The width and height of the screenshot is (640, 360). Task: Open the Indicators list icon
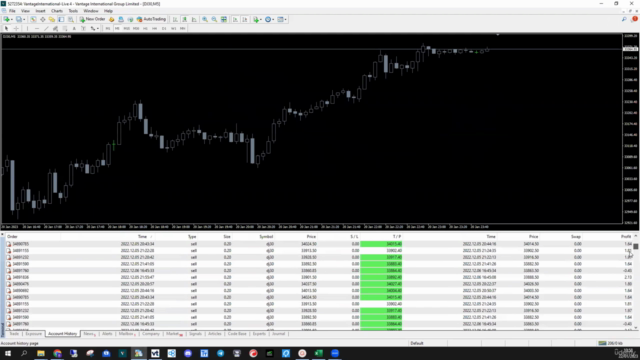click(256, 19)
